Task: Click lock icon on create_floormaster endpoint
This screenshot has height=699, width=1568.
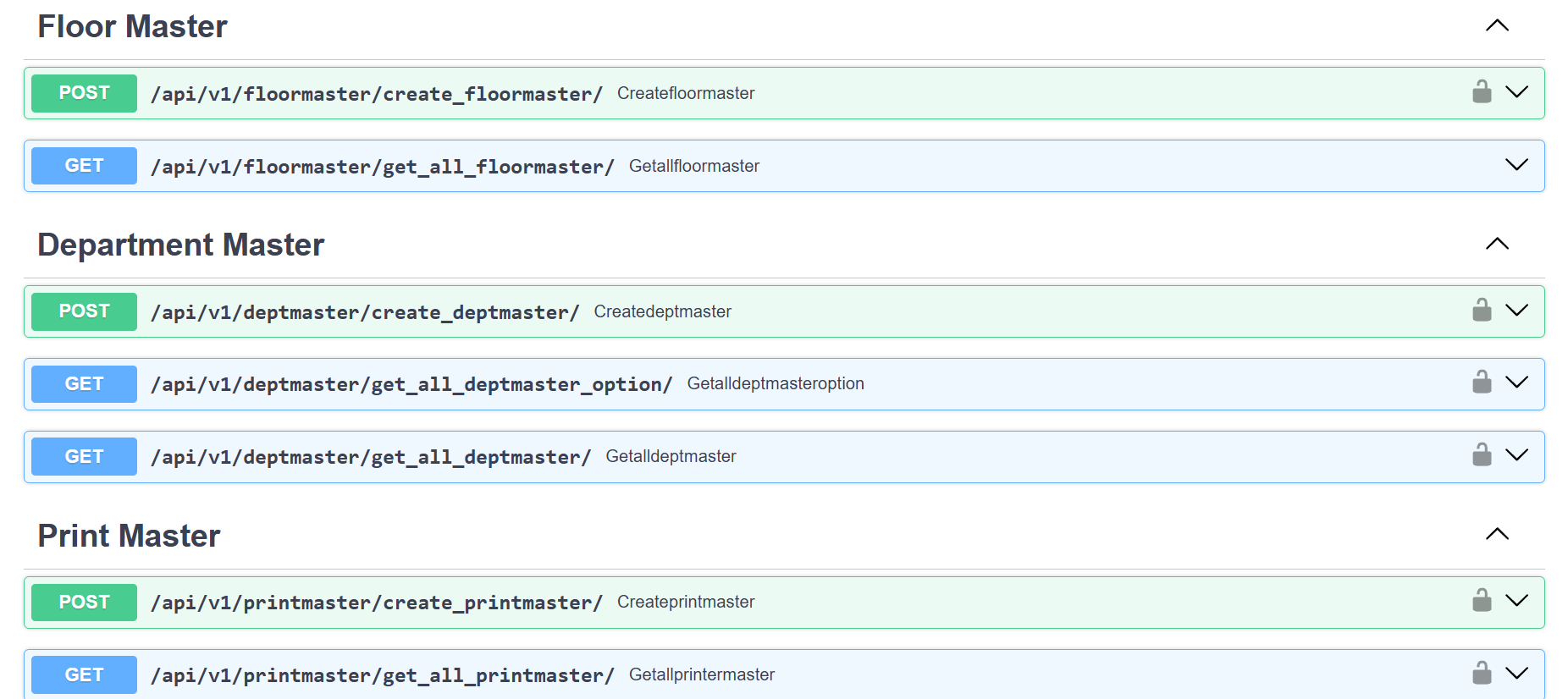Action: 1482,91
